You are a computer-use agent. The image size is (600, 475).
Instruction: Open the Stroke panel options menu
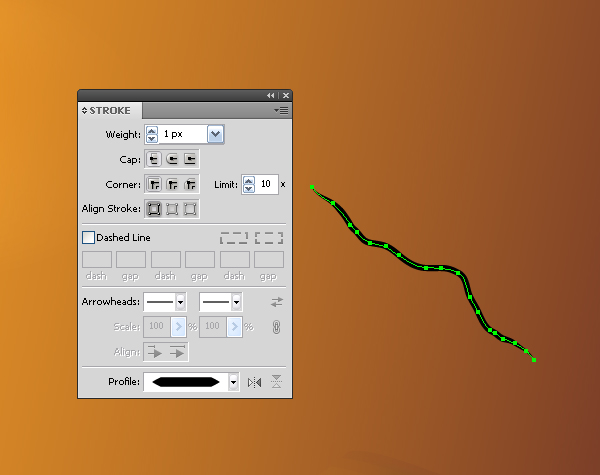[x=282, y=111]
